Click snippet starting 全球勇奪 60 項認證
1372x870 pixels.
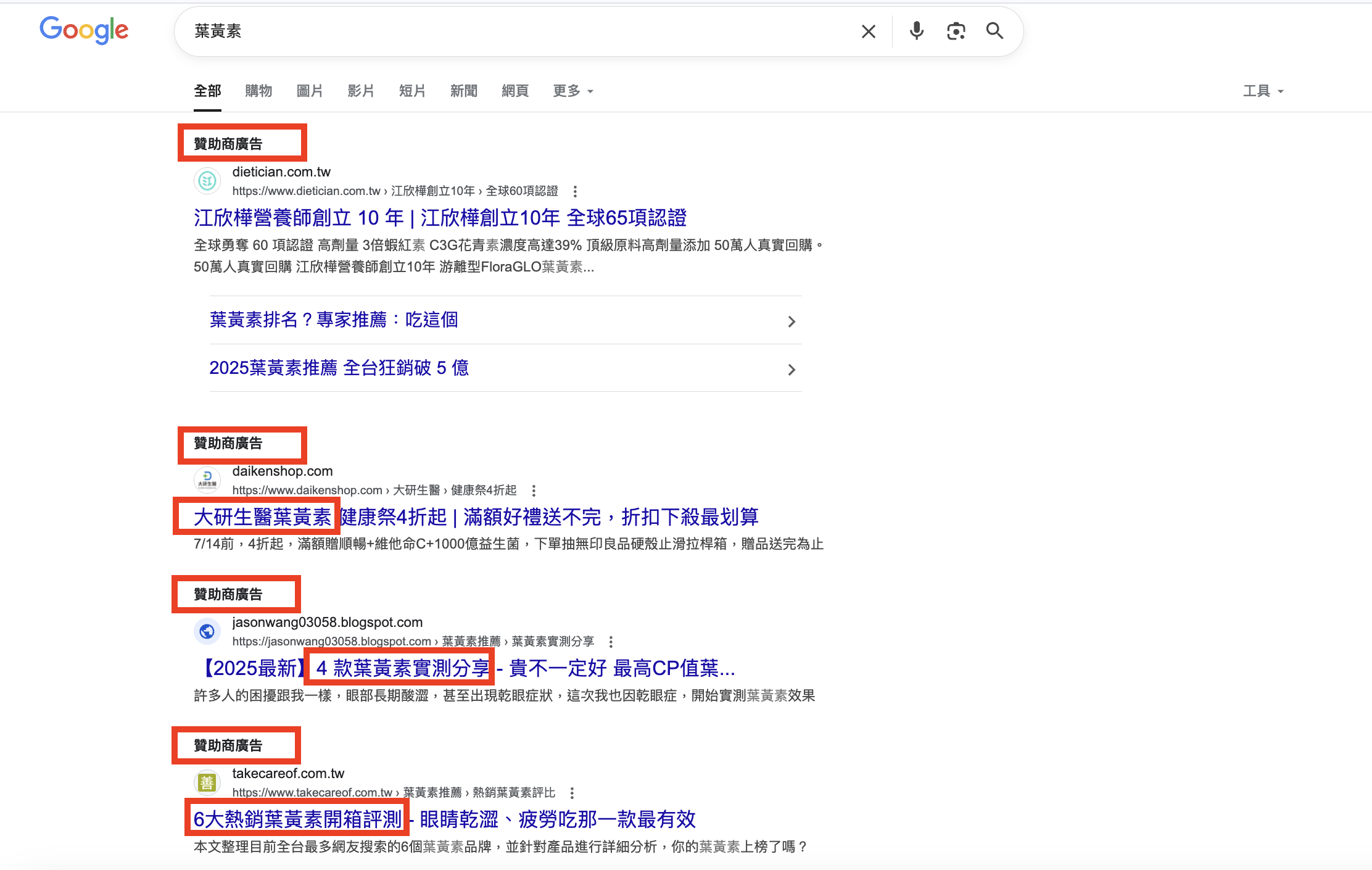[509, 256]
